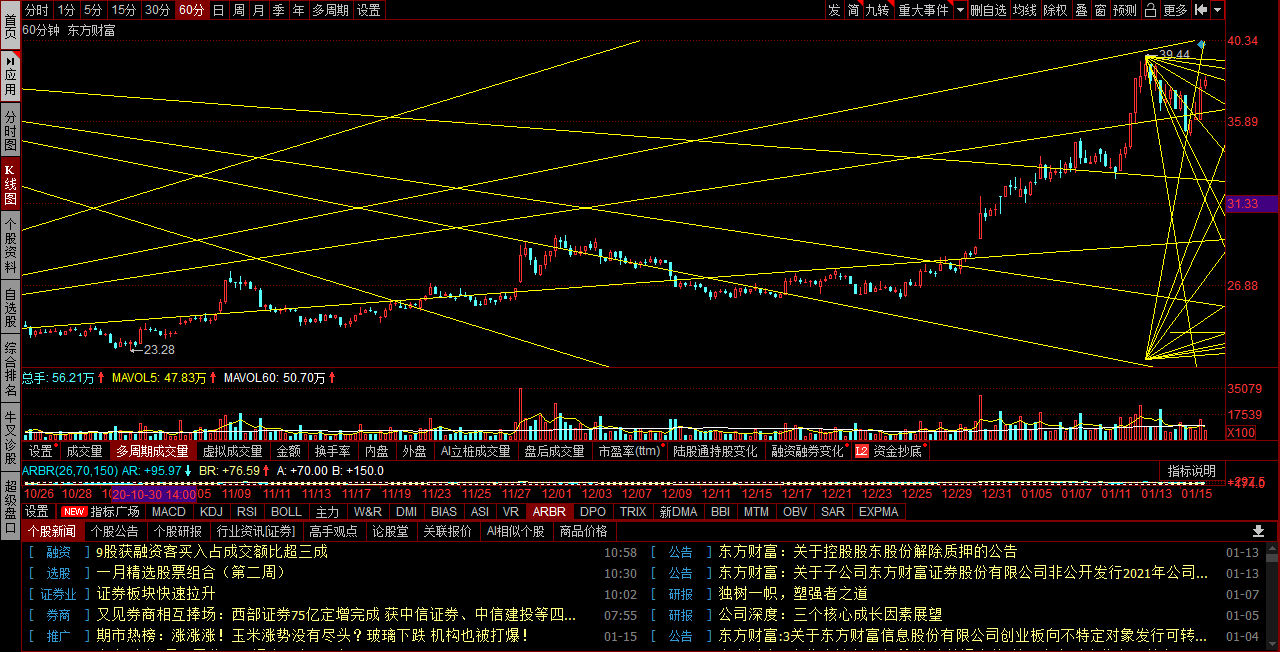Open the 重大事件 events button

(x=923, y=10)
